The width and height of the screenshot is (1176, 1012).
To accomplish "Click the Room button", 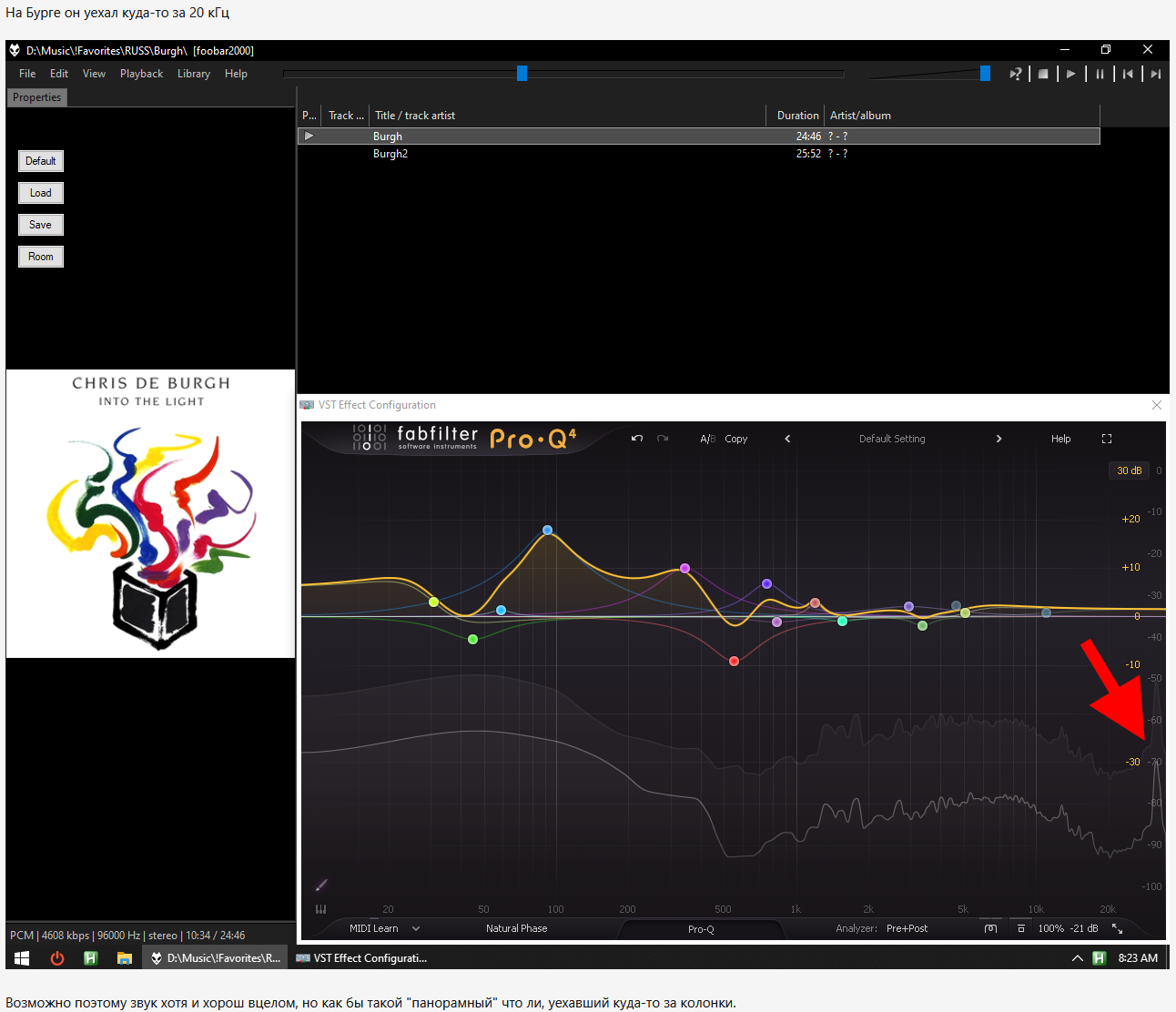I will click(x=41, y=257).
